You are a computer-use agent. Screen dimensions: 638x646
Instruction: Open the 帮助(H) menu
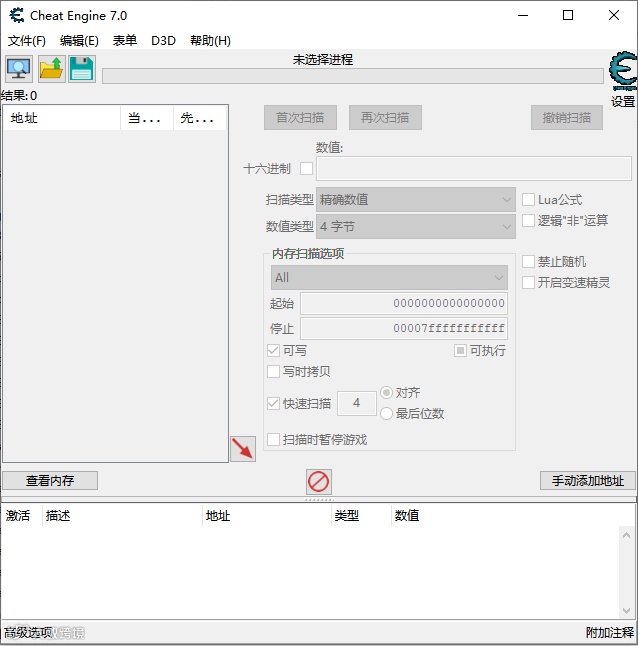coord(210,41)
